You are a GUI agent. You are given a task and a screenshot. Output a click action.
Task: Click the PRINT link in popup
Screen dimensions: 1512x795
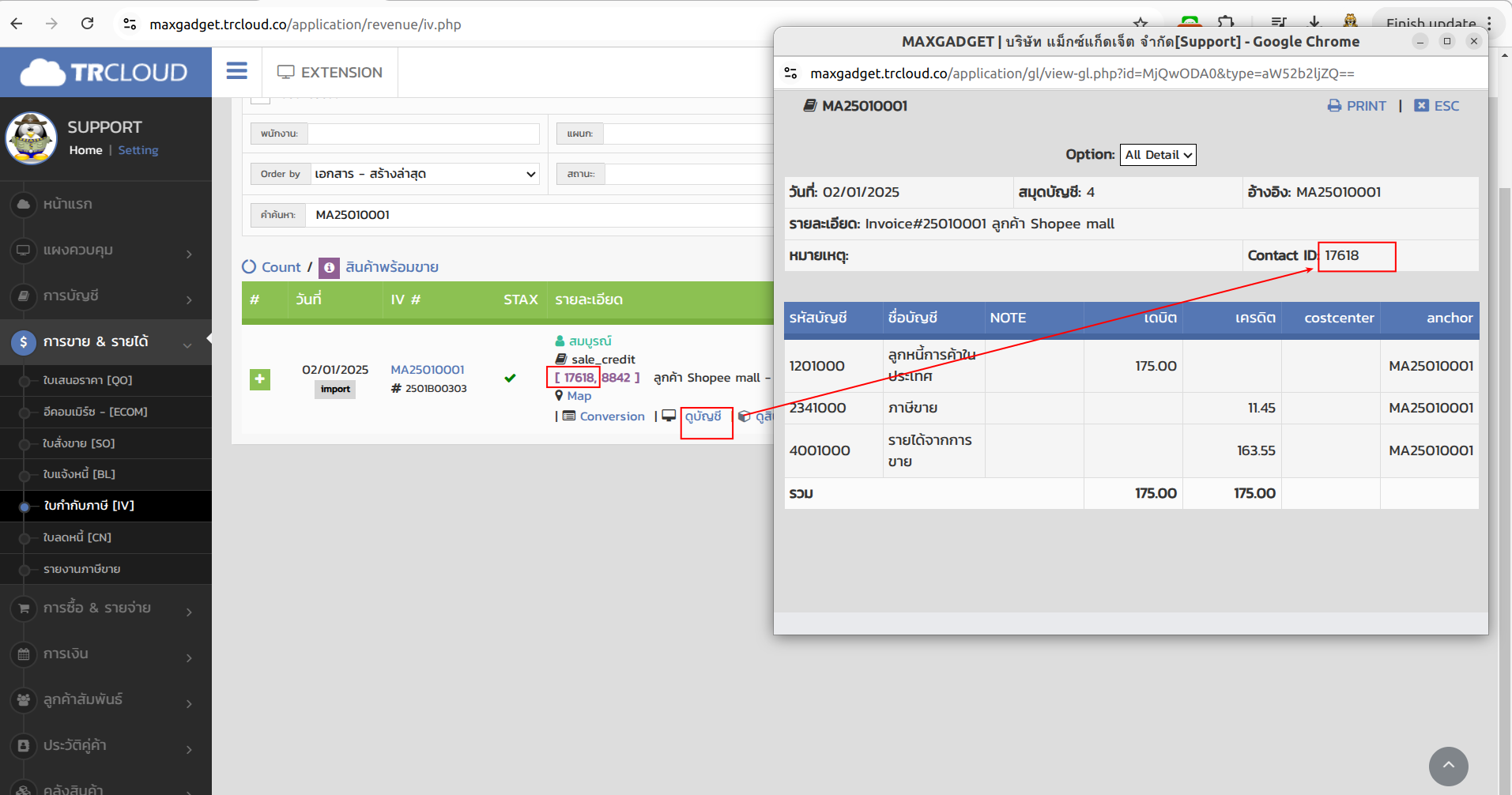tap(1356, 106)
